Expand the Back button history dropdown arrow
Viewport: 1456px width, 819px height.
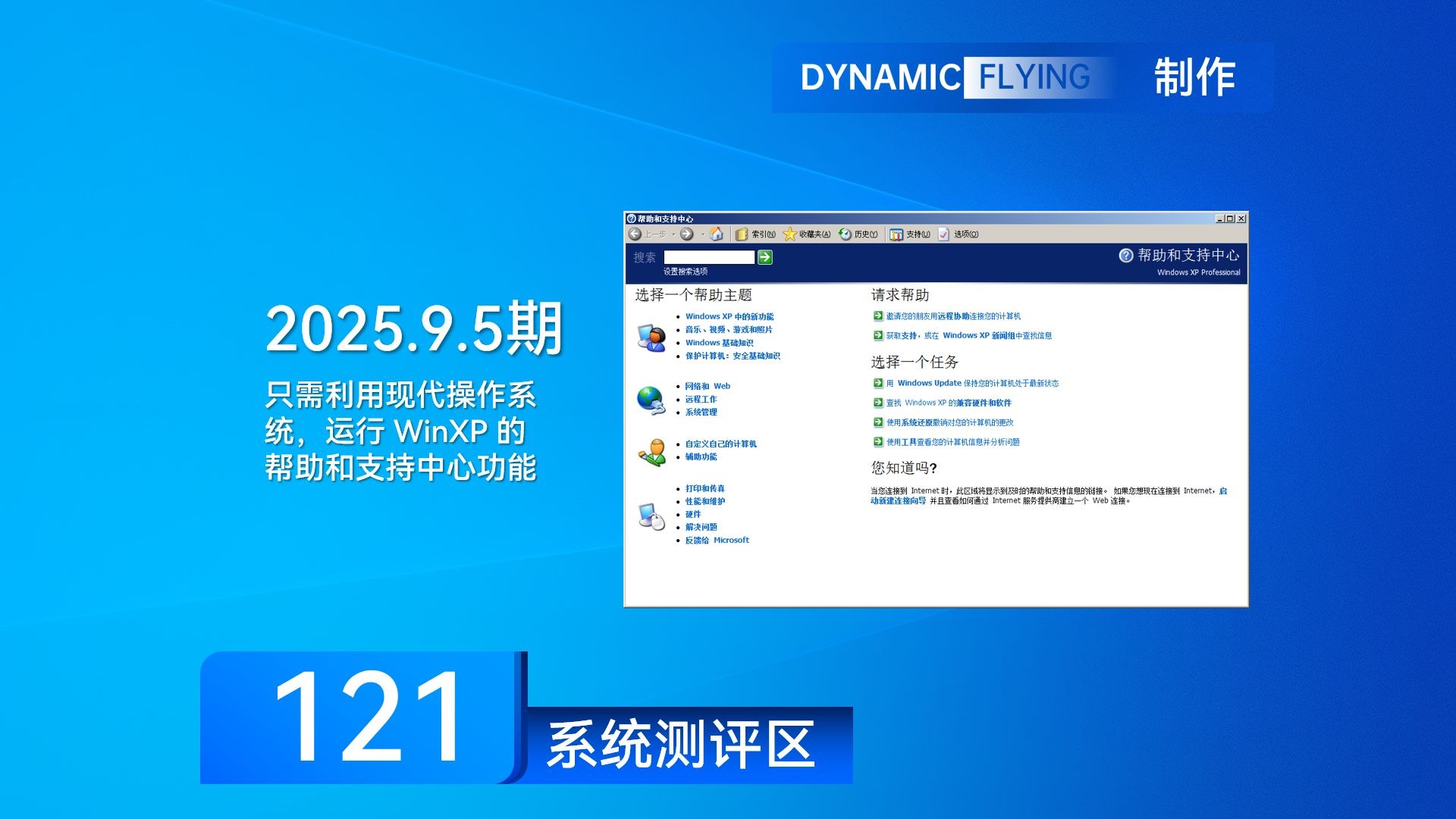pyautogui.click(x=673, y=235)
